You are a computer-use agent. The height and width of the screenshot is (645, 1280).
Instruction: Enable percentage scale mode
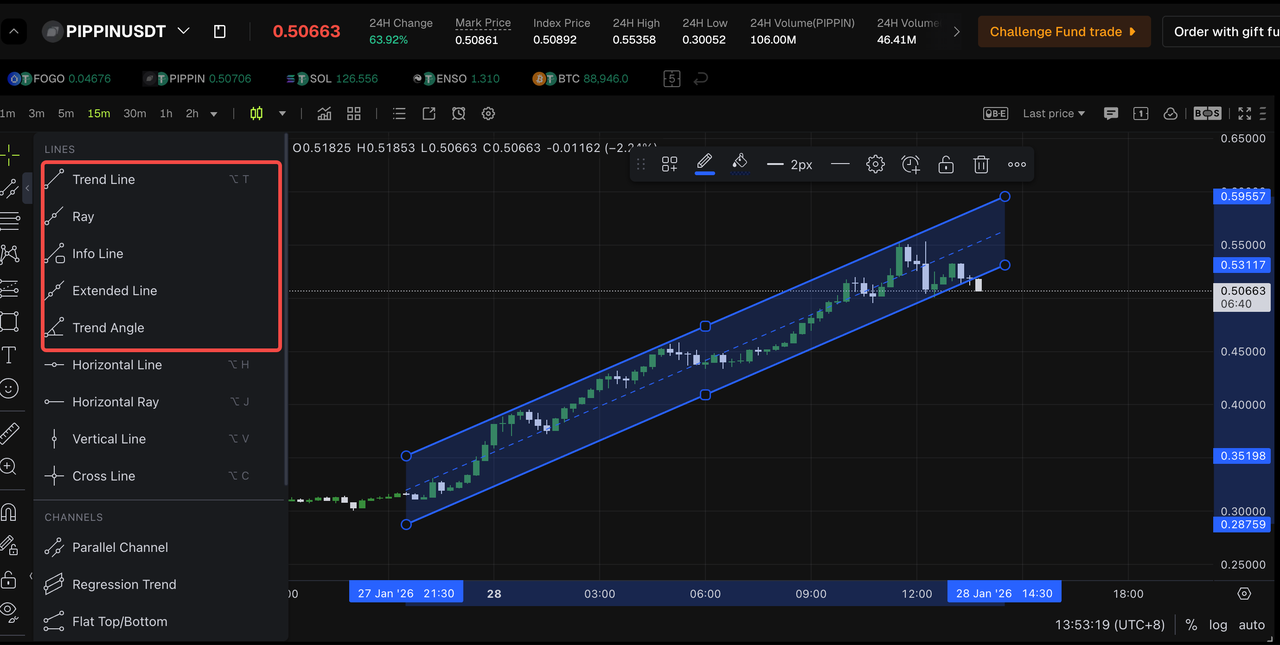coord(1191,625)
